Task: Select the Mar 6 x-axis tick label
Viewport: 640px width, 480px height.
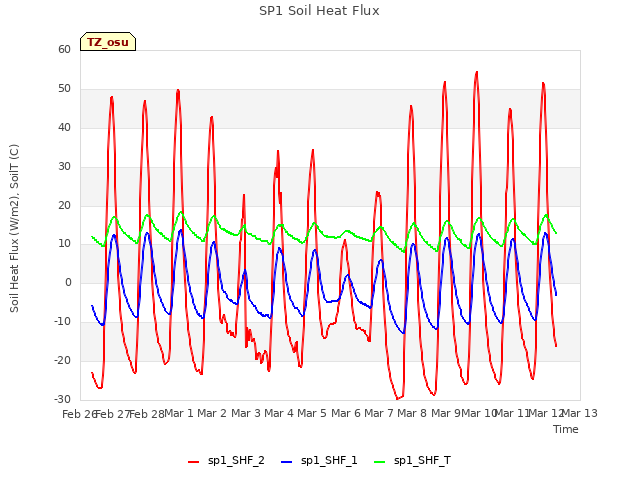Action: (x=346, y=413)
